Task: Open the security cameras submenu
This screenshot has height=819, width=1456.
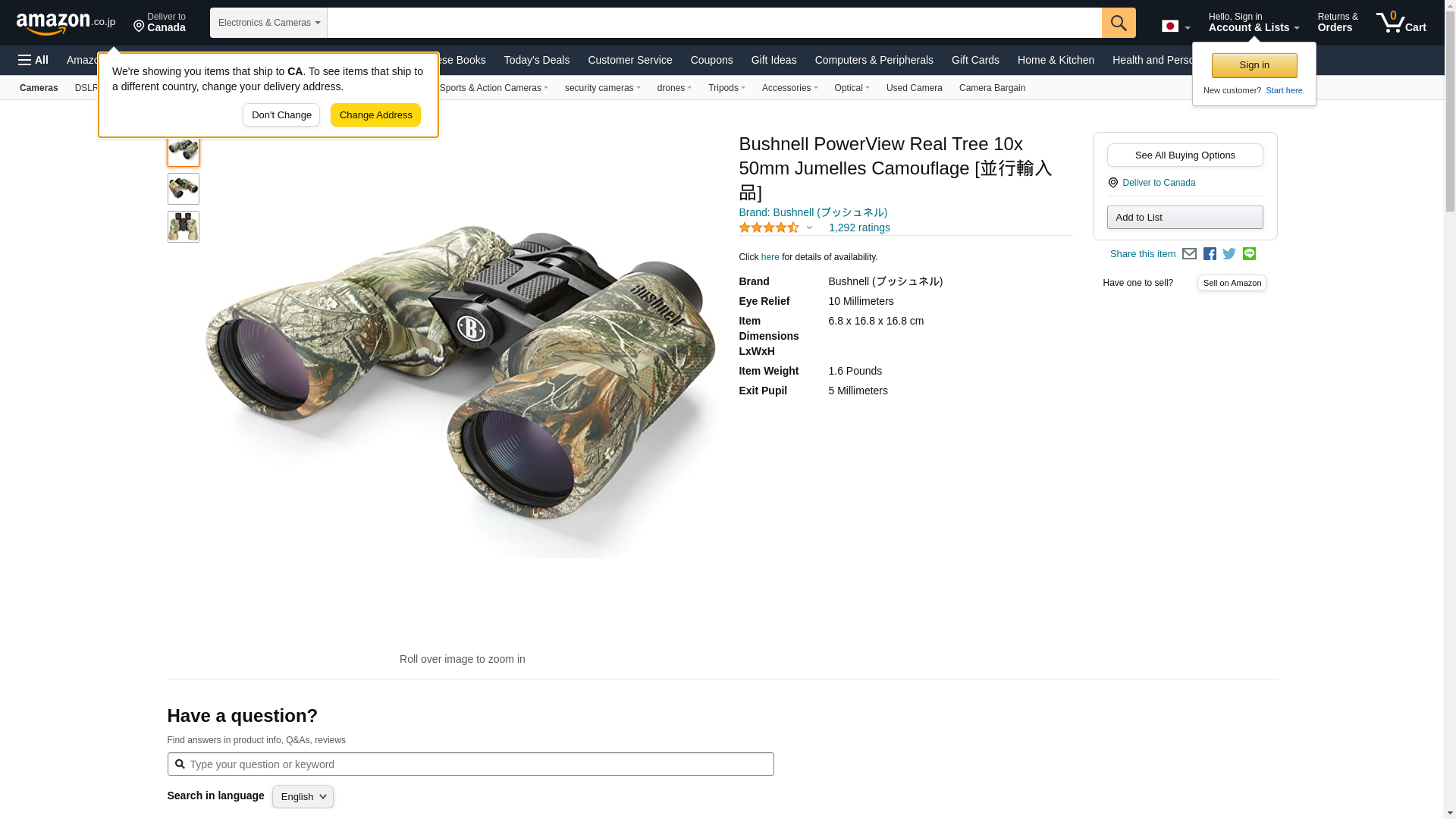Action: [602, 88]
